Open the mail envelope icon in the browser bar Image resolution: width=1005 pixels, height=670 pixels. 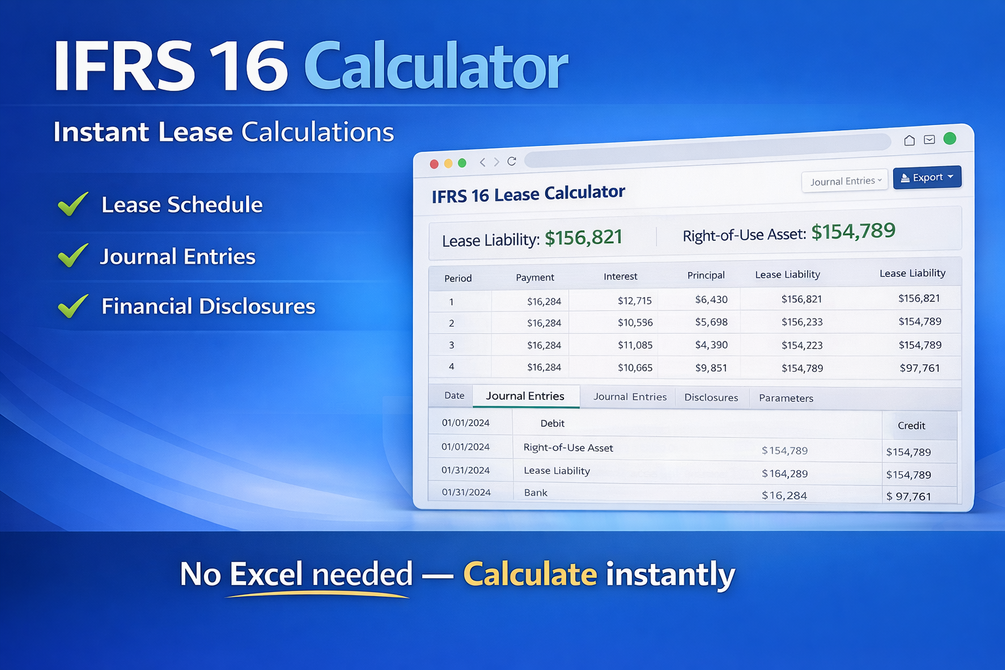click(x=929, y=139)
